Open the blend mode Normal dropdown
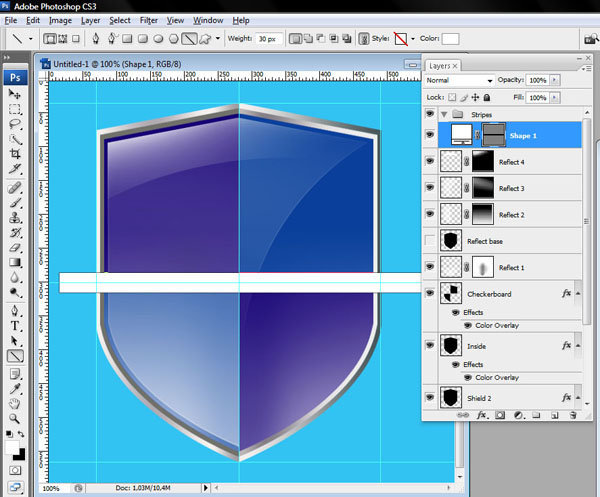Viewport: 600px width, 497px height. [x=459, y=80]
